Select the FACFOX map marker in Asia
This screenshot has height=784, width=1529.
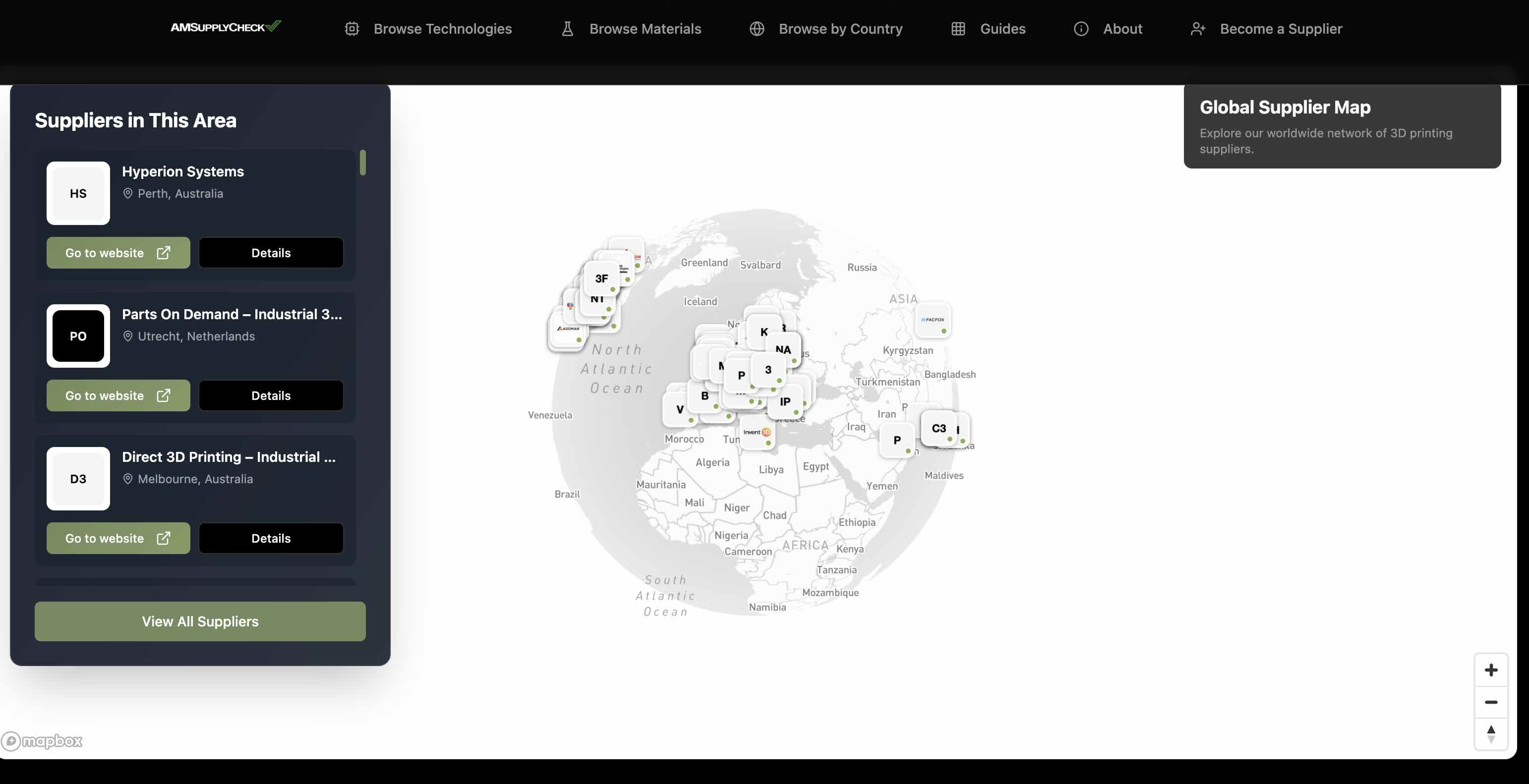point(933,321)
